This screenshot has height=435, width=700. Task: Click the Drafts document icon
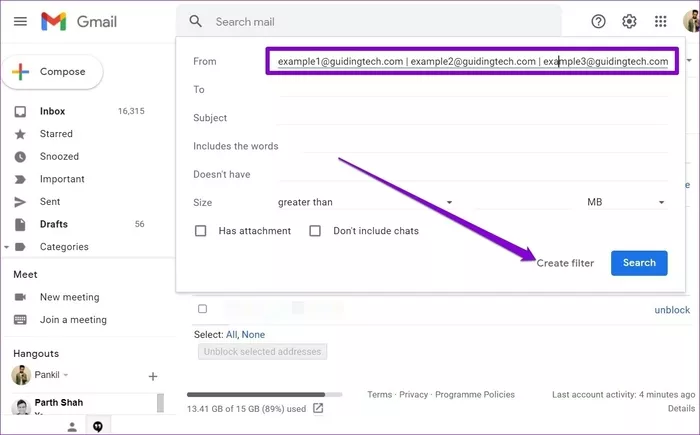coord(20,224)
